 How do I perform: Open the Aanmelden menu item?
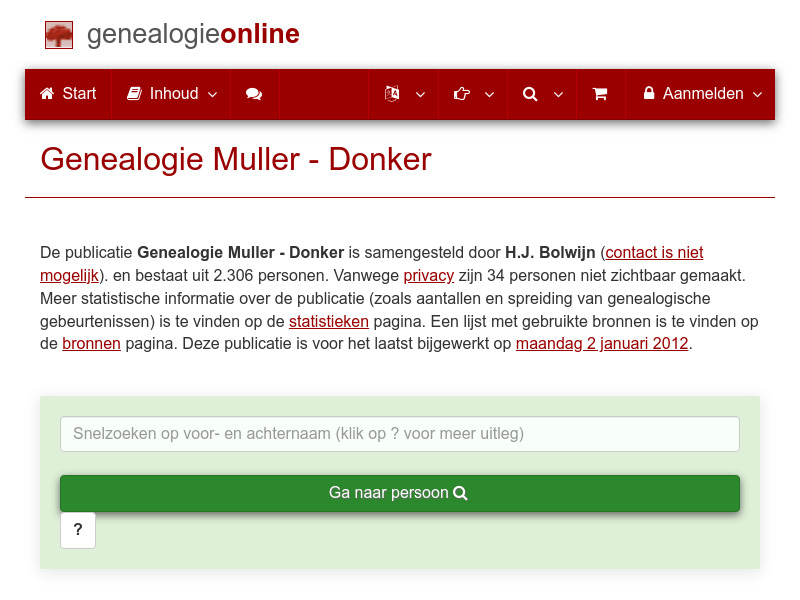702,93
